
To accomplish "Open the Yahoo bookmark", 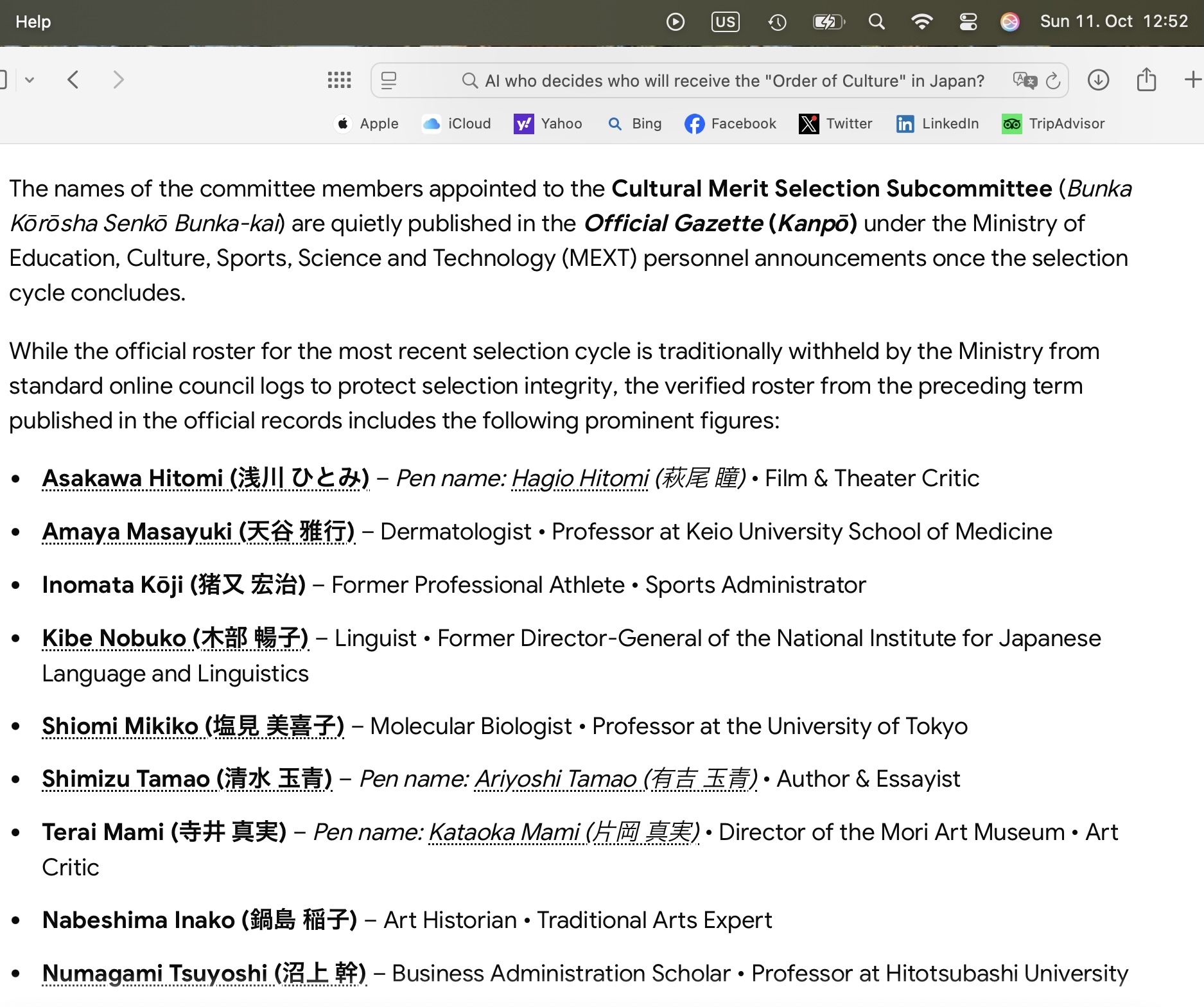I will pyautogui.click(x=548, y=124).
